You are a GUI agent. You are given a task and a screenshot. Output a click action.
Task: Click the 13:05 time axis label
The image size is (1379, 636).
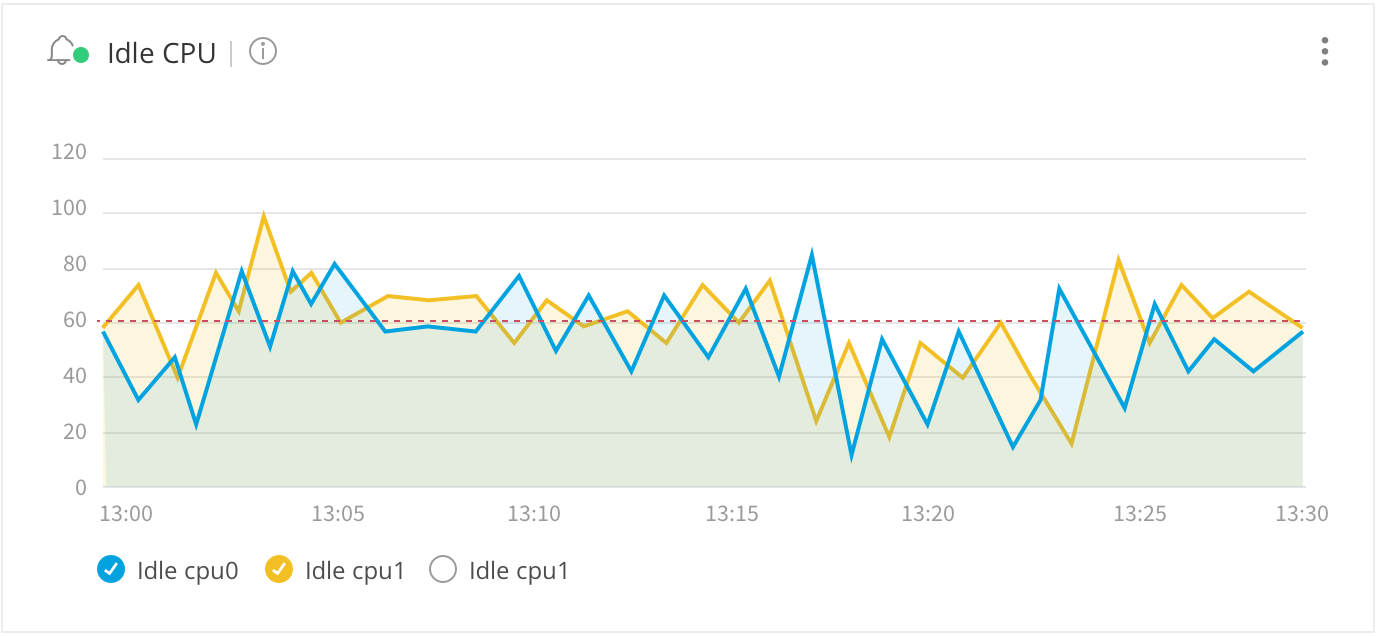point(338,514)
